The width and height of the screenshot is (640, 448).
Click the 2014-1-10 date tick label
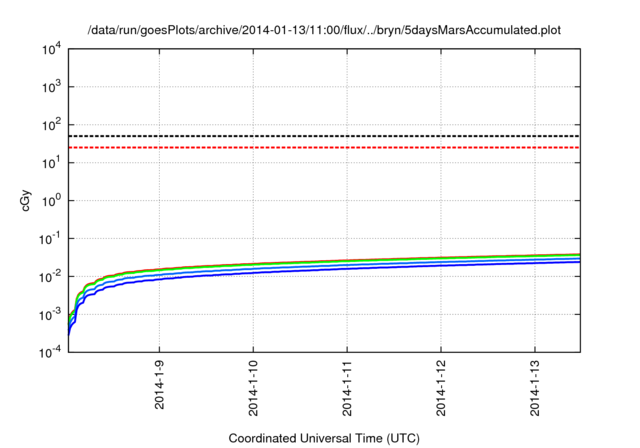click(253, 388)
